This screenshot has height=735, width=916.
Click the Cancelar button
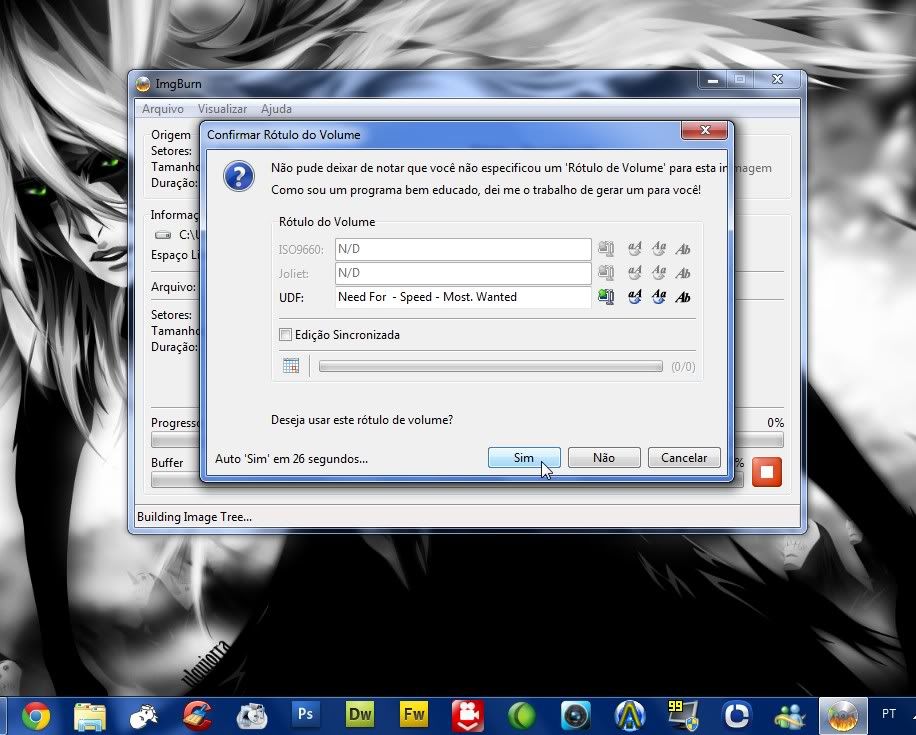[684, 457]
